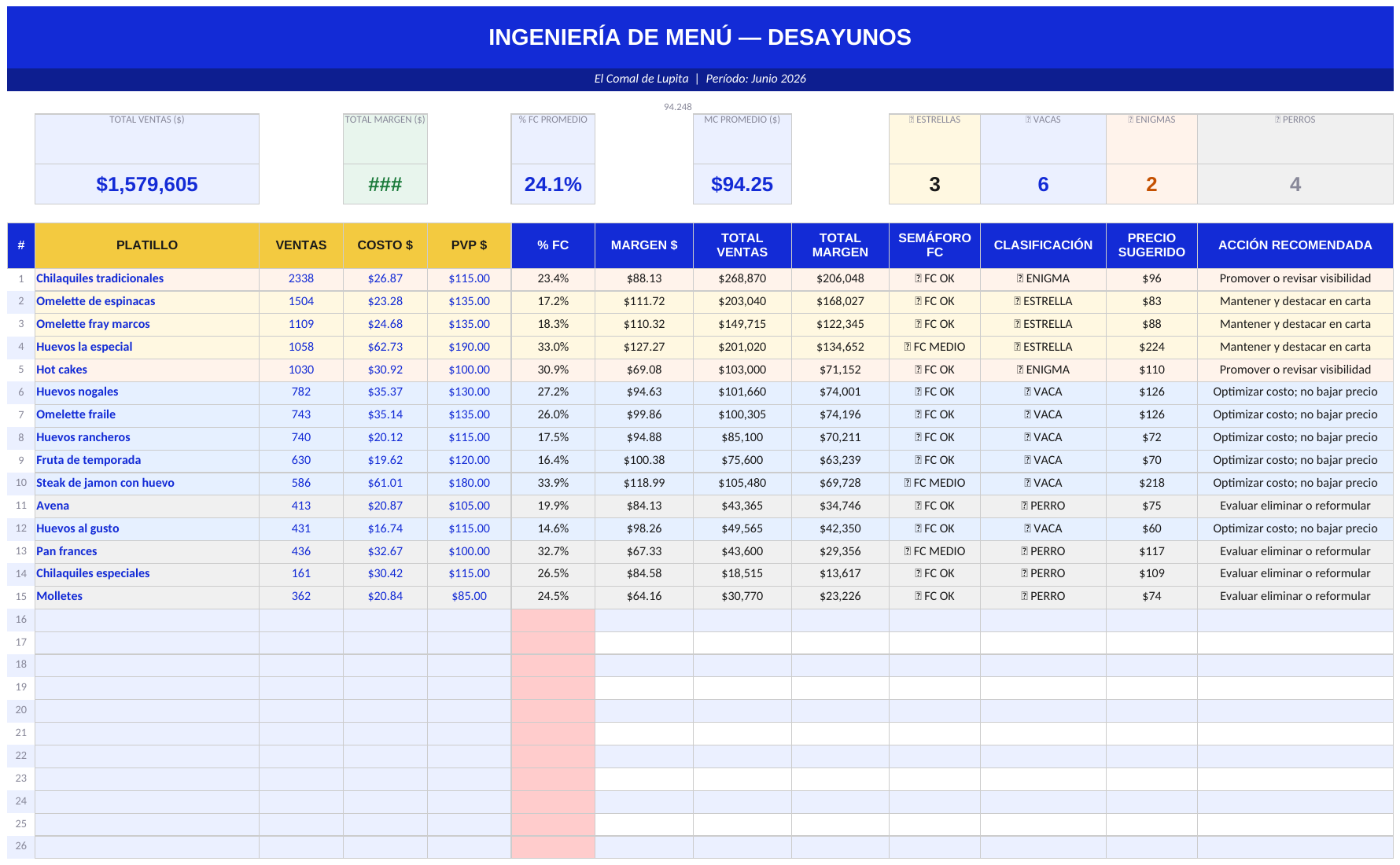
Task: Select suggested price $218
Action: pyautogui.click(x=1151, y=483)
